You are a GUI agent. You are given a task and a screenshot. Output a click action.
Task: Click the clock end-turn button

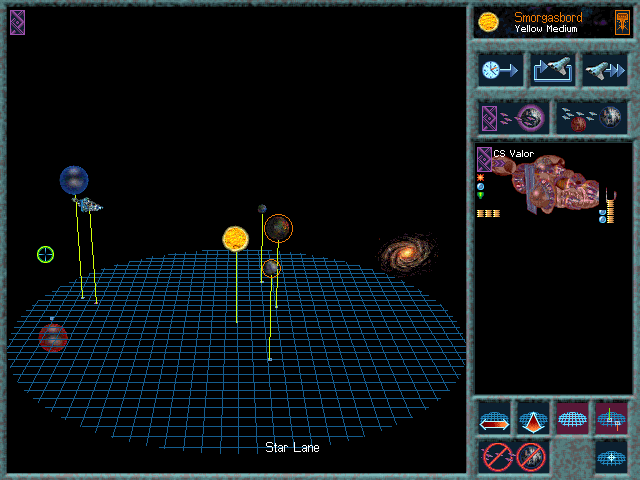tap(500, 70)
